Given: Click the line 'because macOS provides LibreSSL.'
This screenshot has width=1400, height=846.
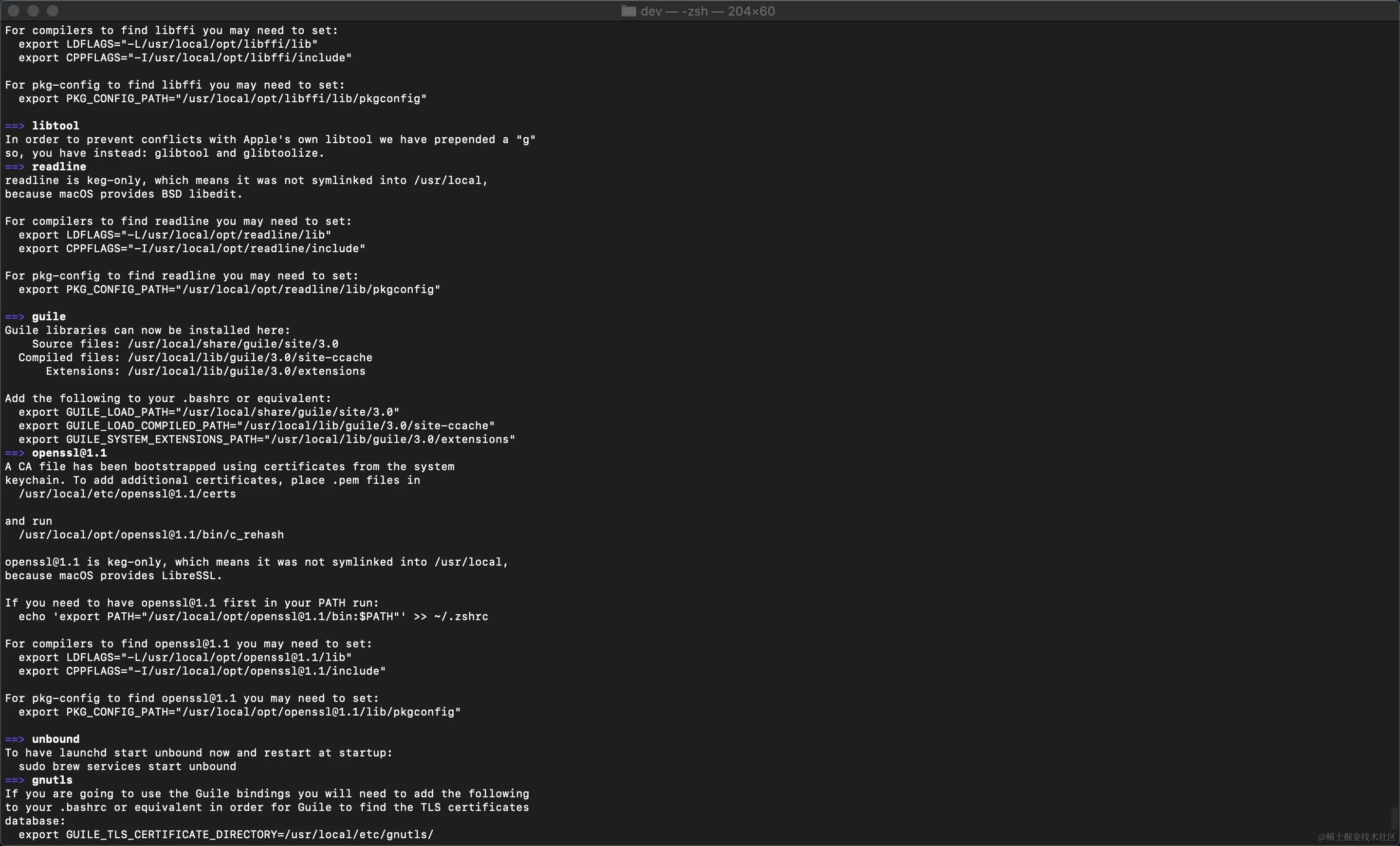Looking at the screenshot, I should point(113,575).
